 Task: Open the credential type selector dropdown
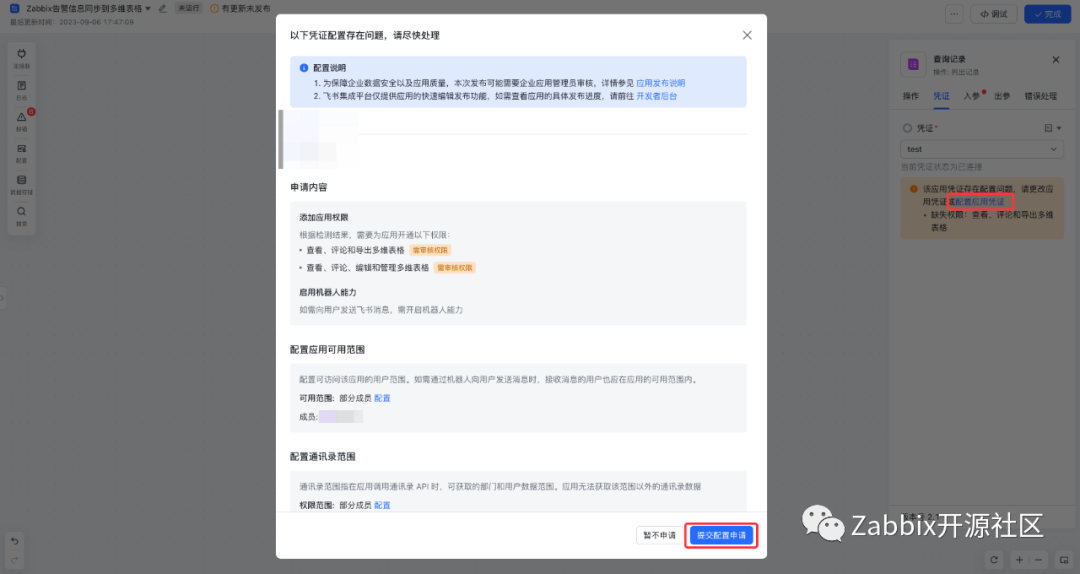[1052, 128]
